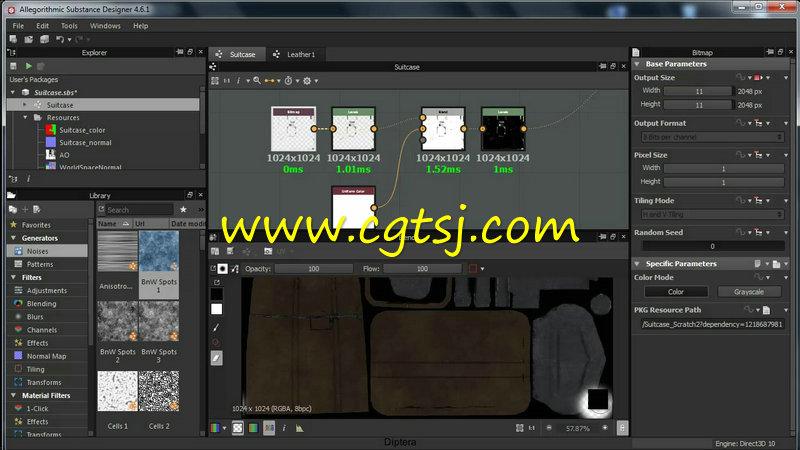Collapse the Base Parameters section
The image size is (800, 450).
pyautogui.click(x=637, y=64)
